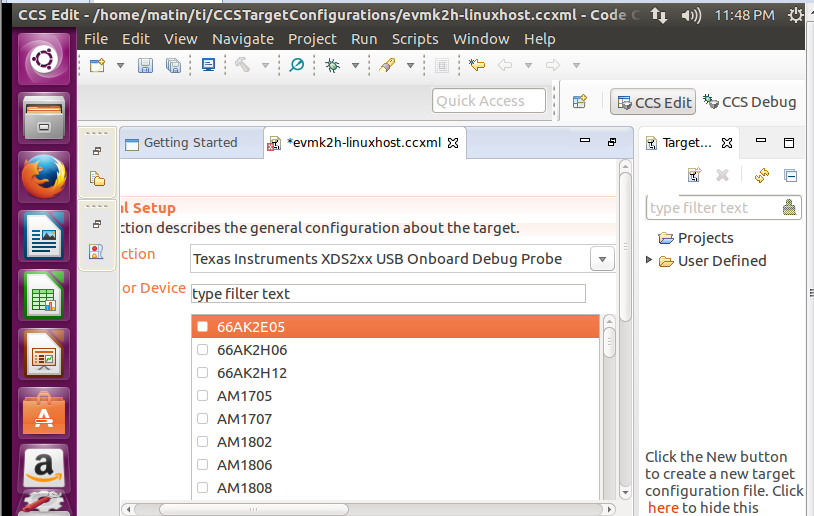
Task: Select the Projects folder
Action: pos(696,238)
